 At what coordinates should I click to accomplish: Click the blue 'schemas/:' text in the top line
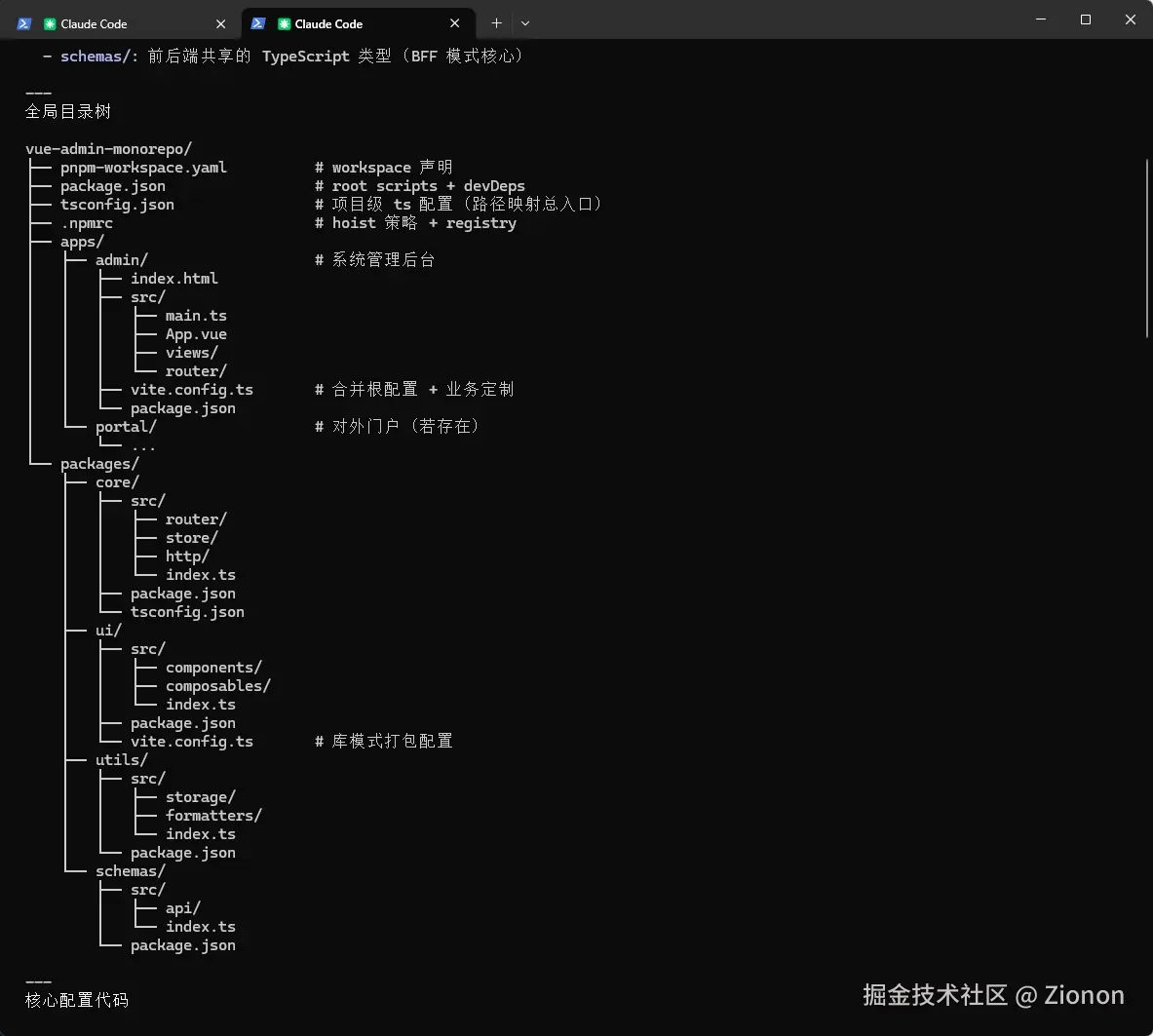99,57
